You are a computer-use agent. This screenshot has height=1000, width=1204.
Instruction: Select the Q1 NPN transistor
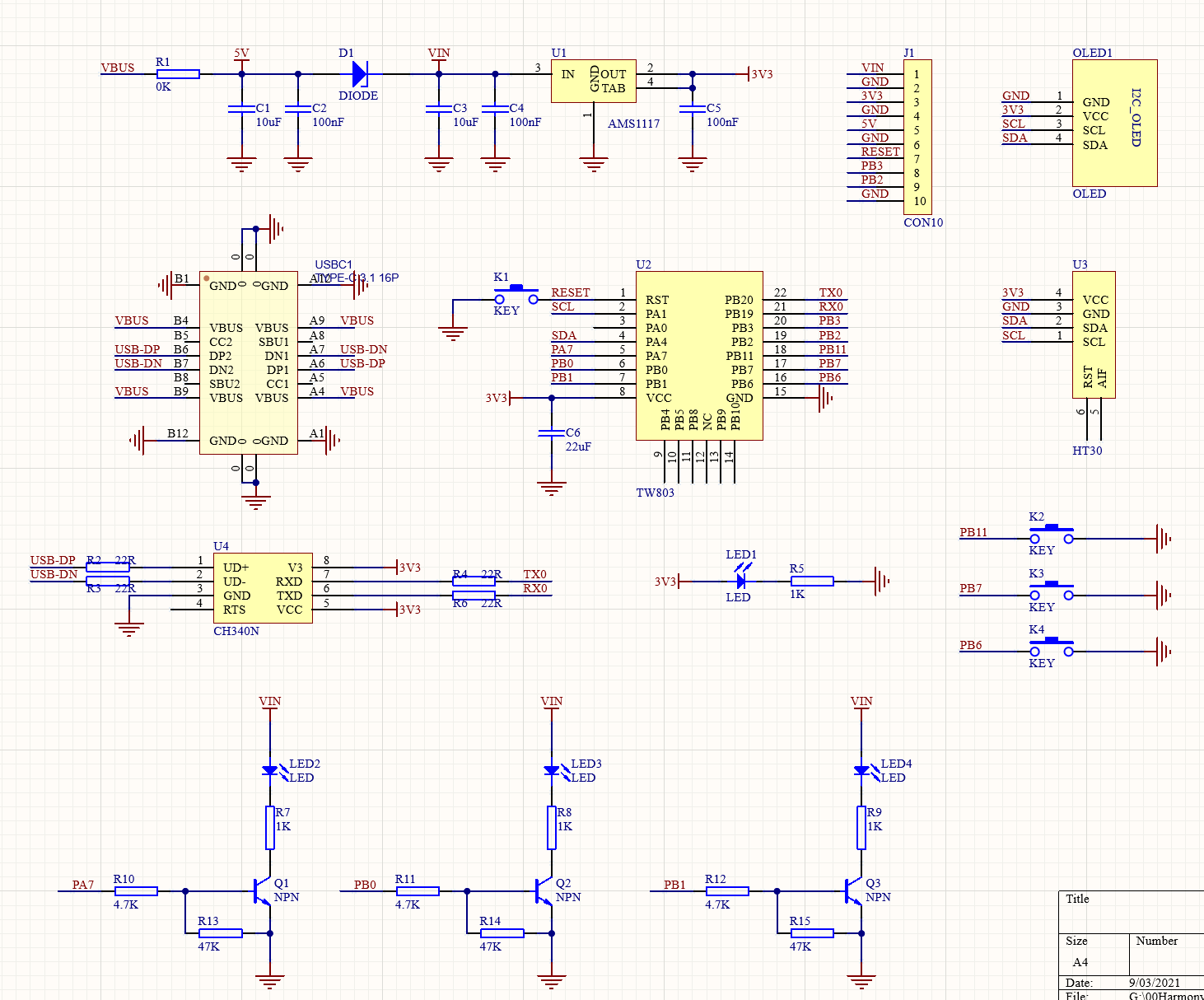(x=262, y=890)
